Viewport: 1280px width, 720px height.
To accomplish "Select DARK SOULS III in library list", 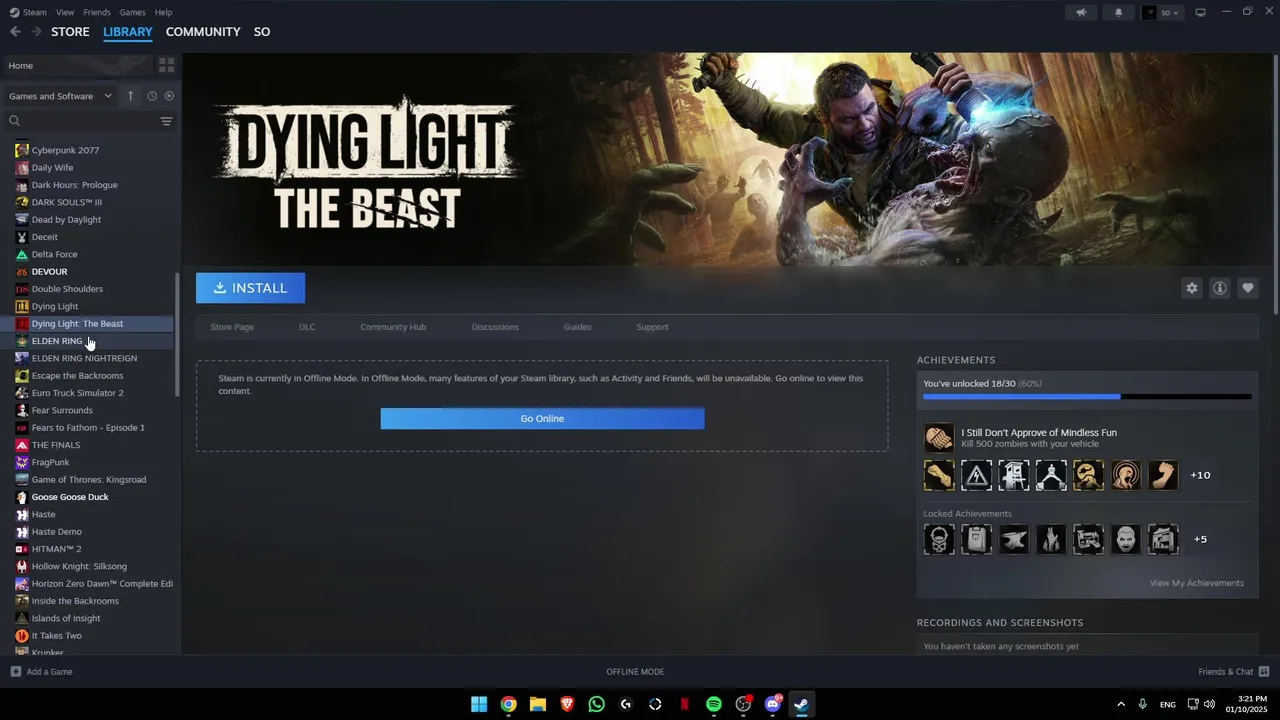I will [x=66, y=202].
